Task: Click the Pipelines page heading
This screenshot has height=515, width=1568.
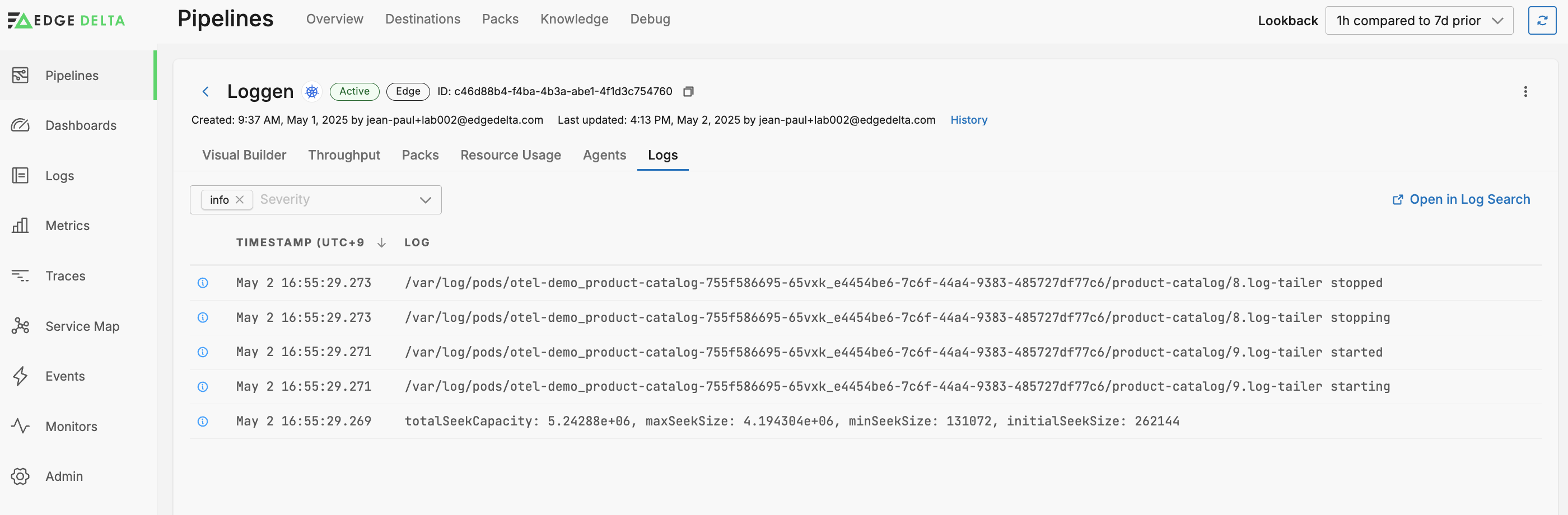Action: coord(225,19)
